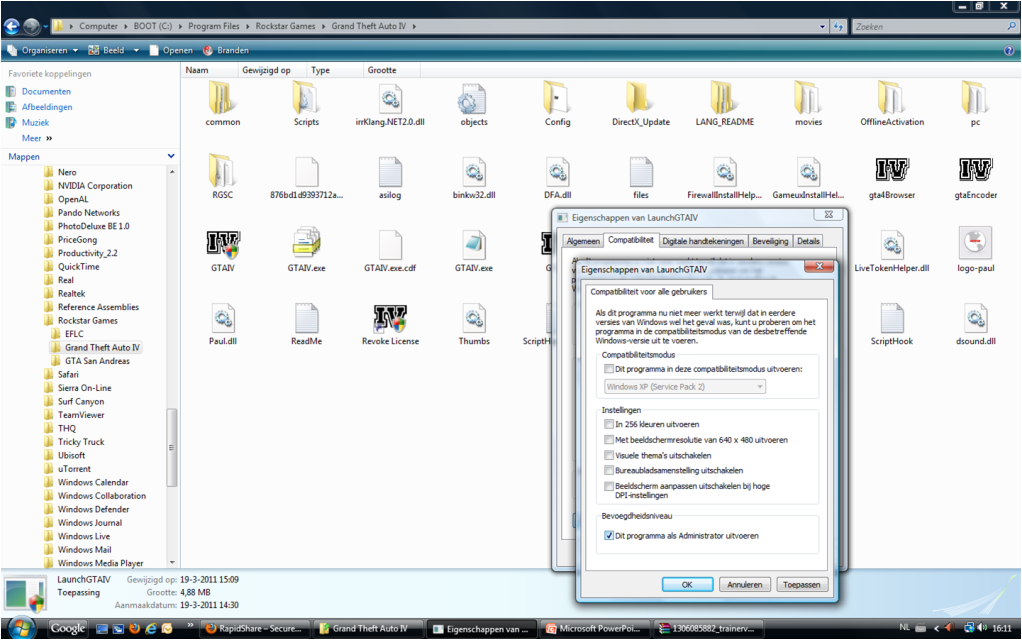Expand the quick launch overflow chevron

coord(190,626)
